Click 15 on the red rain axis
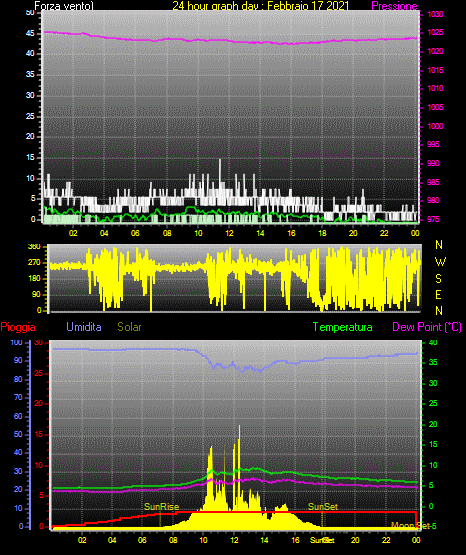 pos(39,434)
